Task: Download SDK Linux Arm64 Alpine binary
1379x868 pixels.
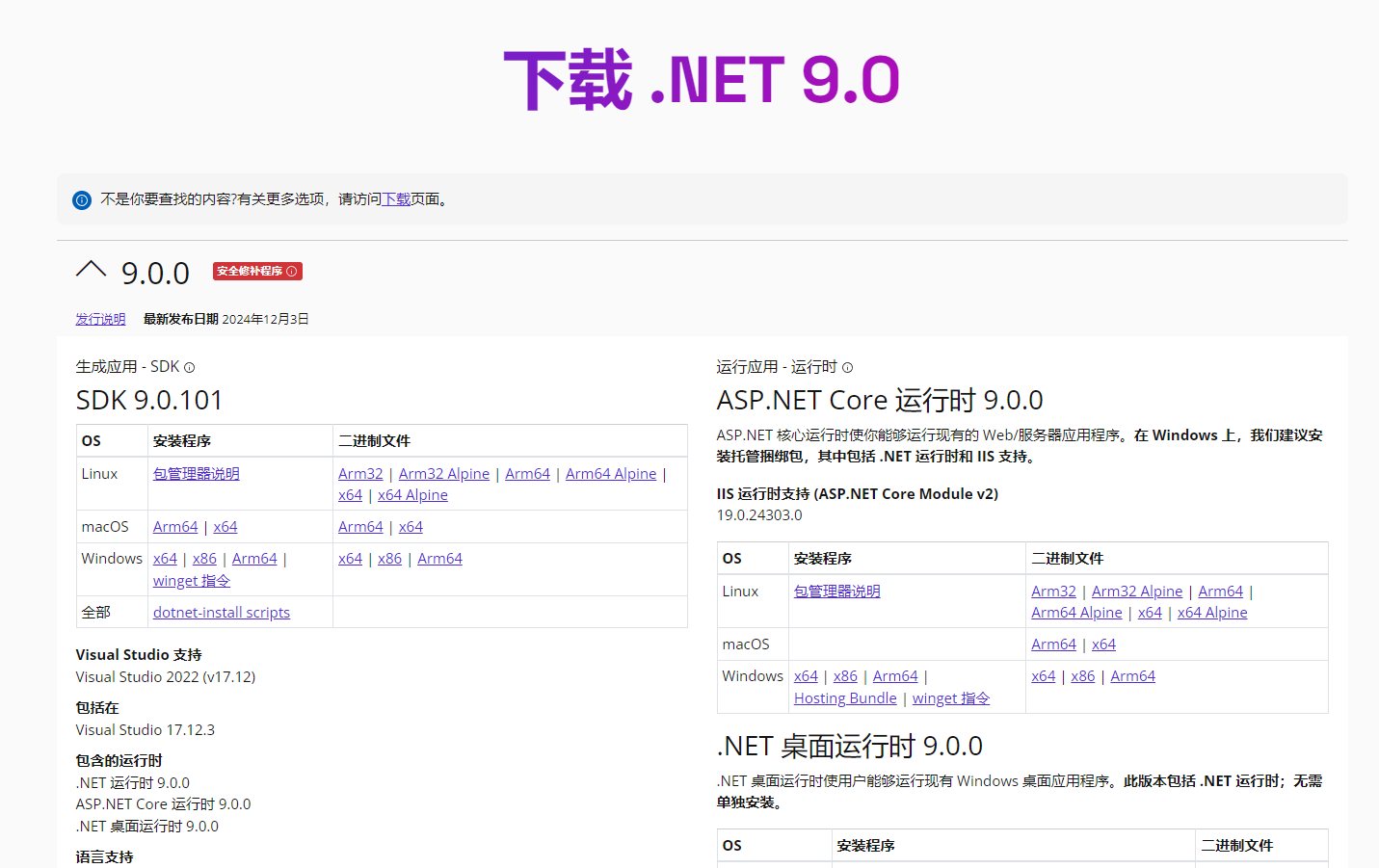Action: [611, 474]
